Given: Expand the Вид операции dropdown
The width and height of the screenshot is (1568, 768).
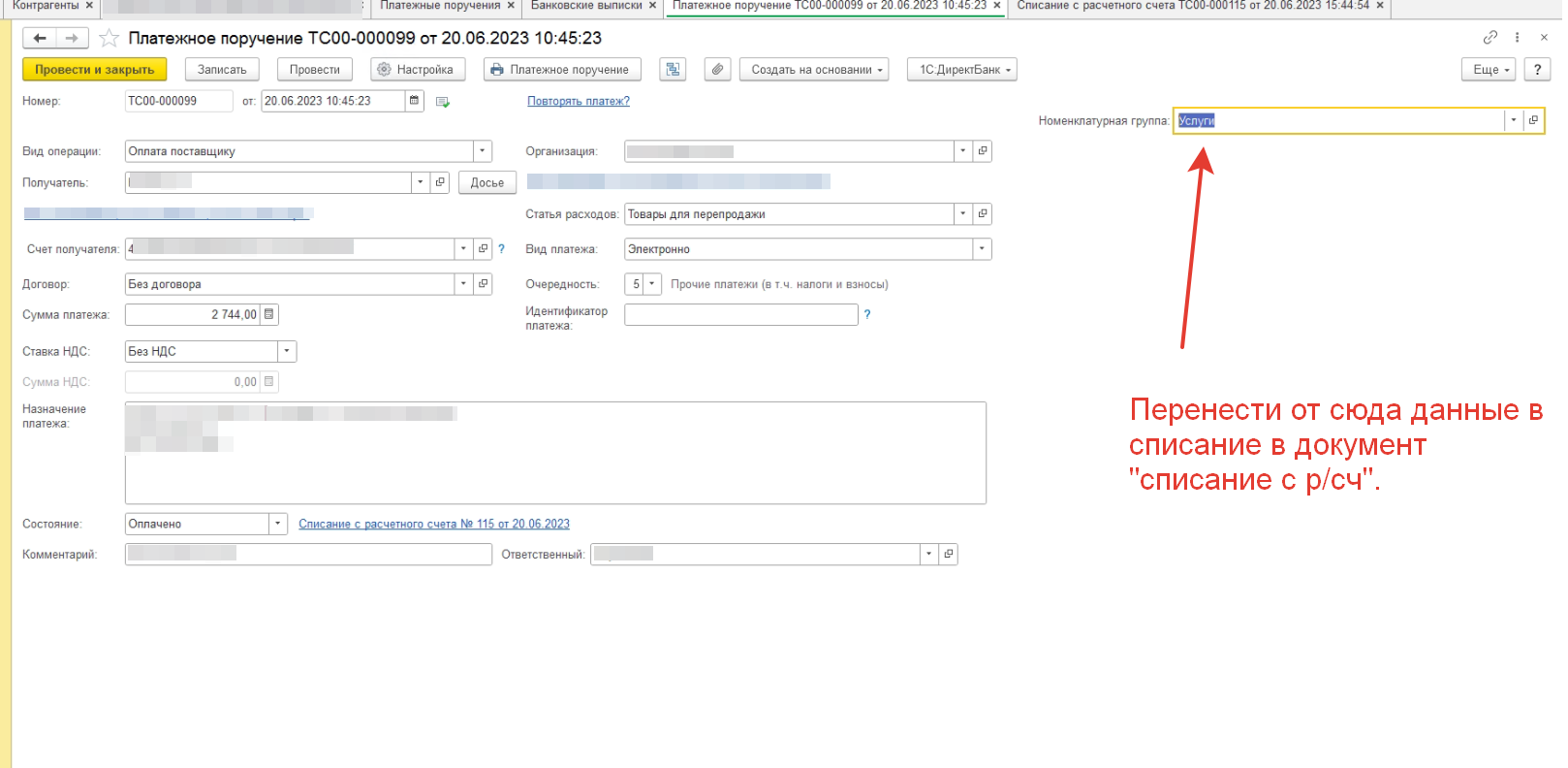Looking at the screenshot, I should pos(483,151).
